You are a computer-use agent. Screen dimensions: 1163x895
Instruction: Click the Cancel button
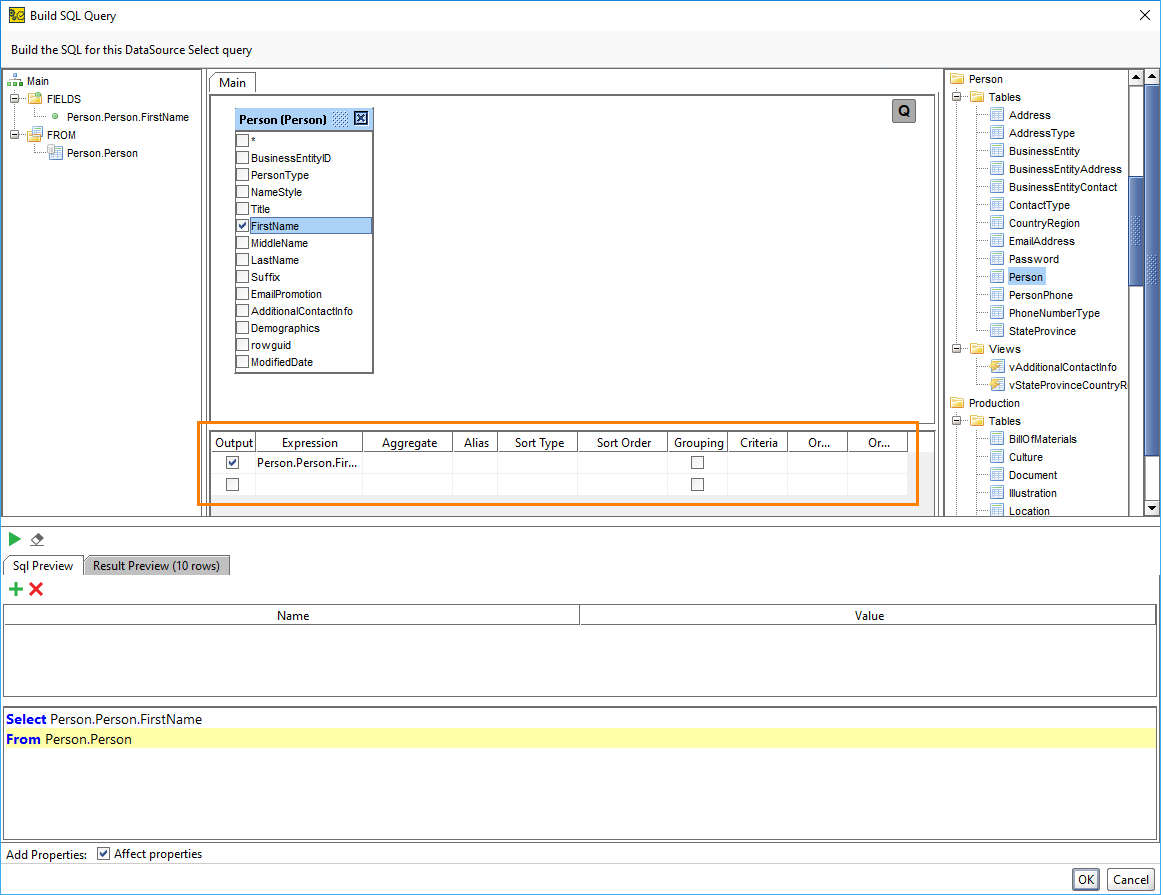(1130, 879)
